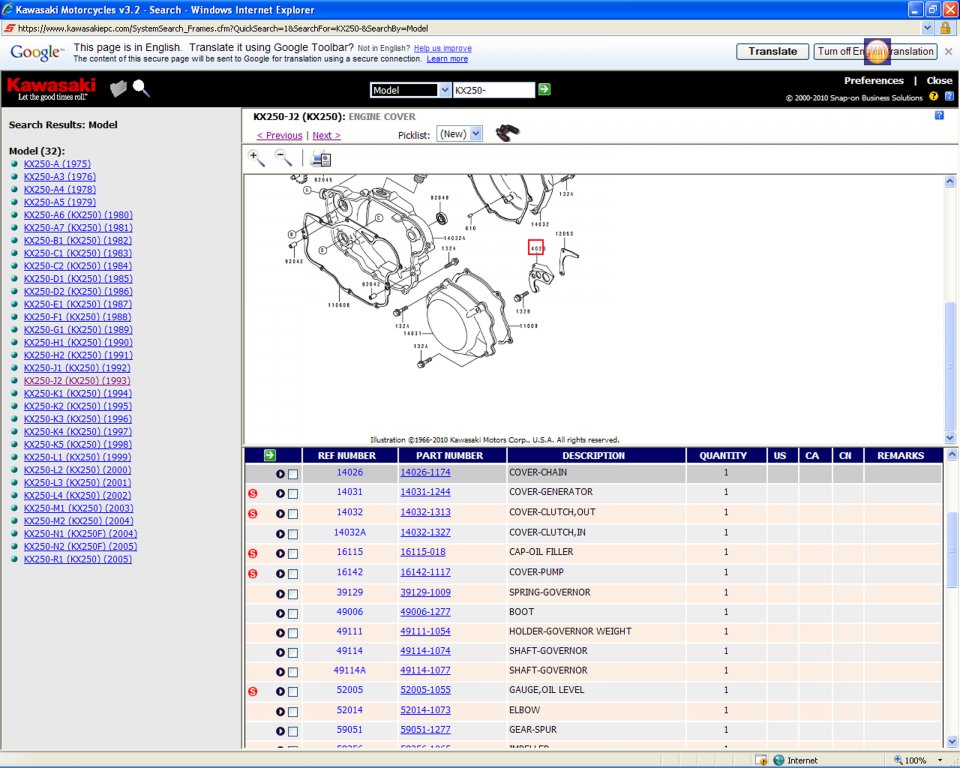Click the print illustration icon in diagram toolbar
Viewport: 960px width, 768px height.
[321, 158]
